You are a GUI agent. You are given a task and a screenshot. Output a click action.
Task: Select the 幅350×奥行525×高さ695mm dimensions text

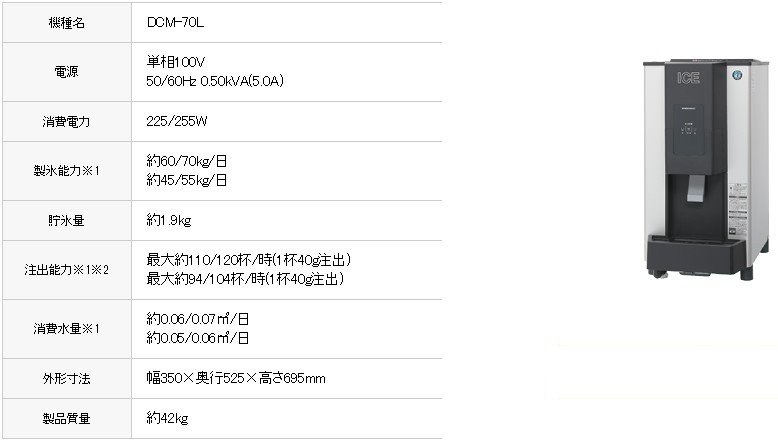tap(236, 378)
